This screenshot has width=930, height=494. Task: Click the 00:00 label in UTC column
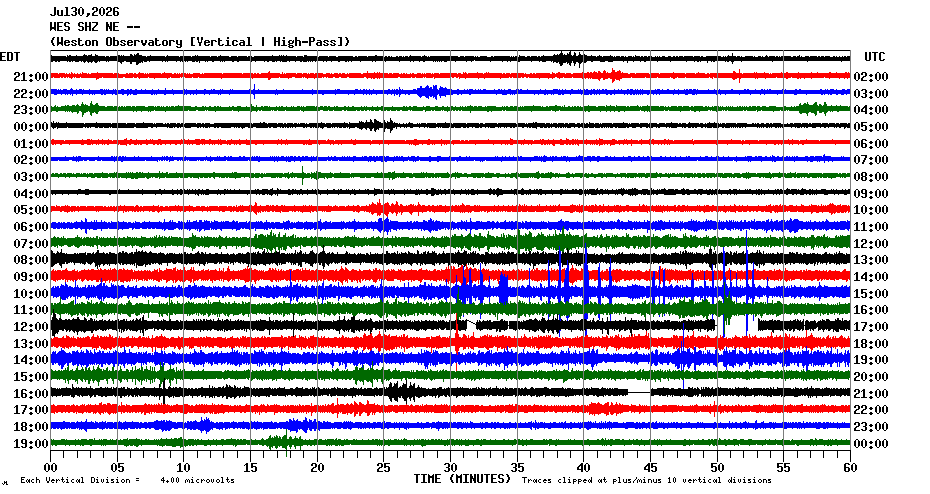(x=871, y=444)
